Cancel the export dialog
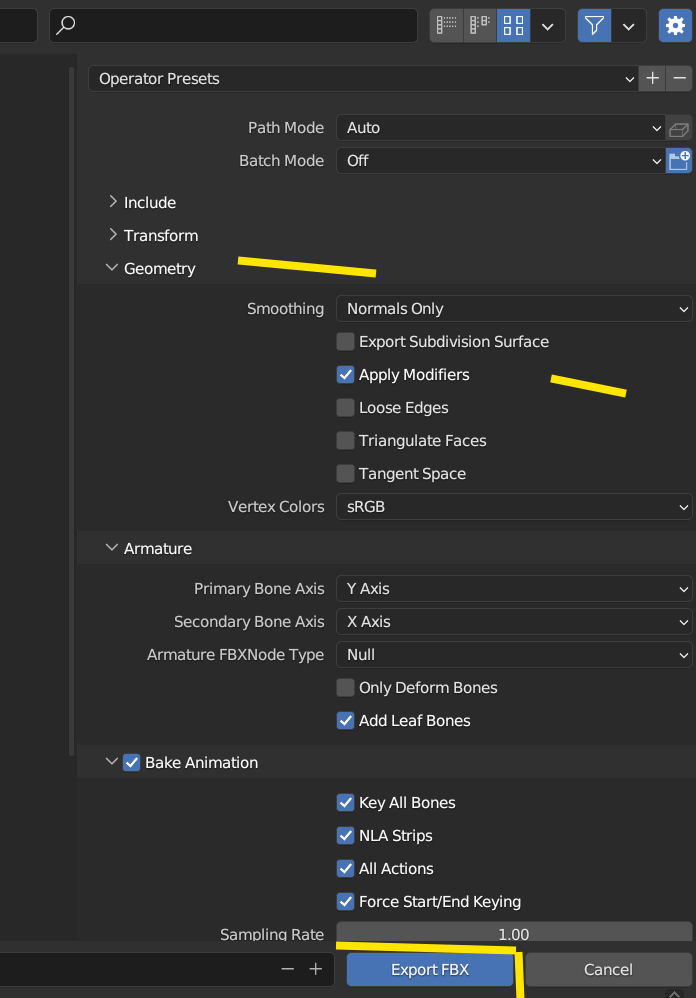 [608, 969]
